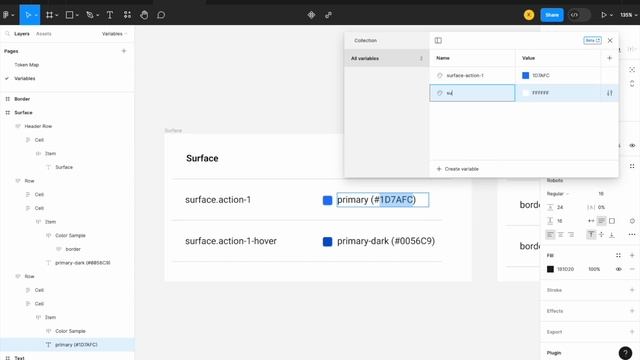Click the 1D7AFC color swatch of surface-action-1
The width and height of the screenshot is (640, 360).
[x=525, y=76]
